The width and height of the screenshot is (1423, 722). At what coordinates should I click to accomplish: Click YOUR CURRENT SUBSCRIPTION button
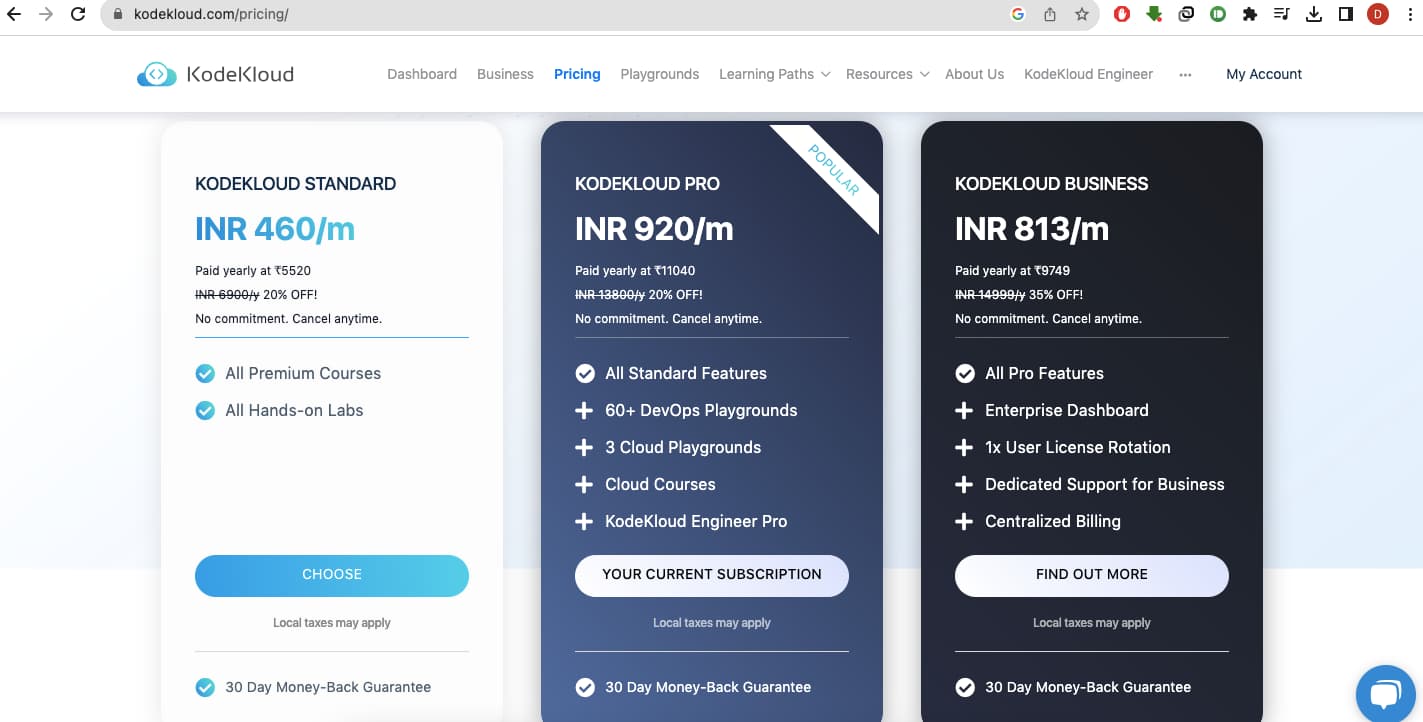pos(712,575)
